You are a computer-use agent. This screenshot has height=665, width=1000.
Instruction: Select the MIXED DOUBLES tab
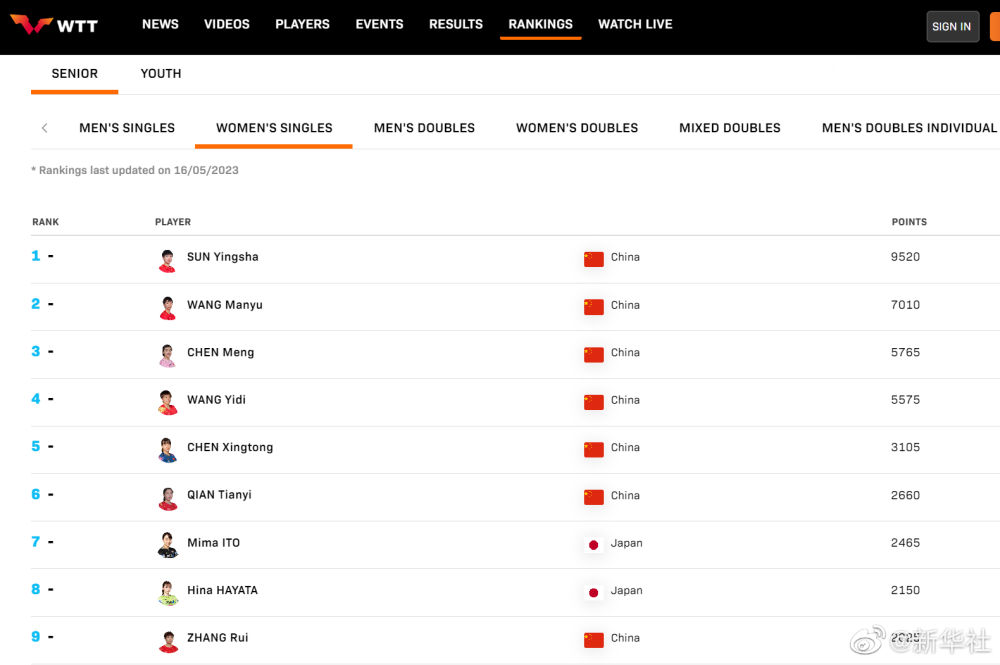click(x=730, y=128)
